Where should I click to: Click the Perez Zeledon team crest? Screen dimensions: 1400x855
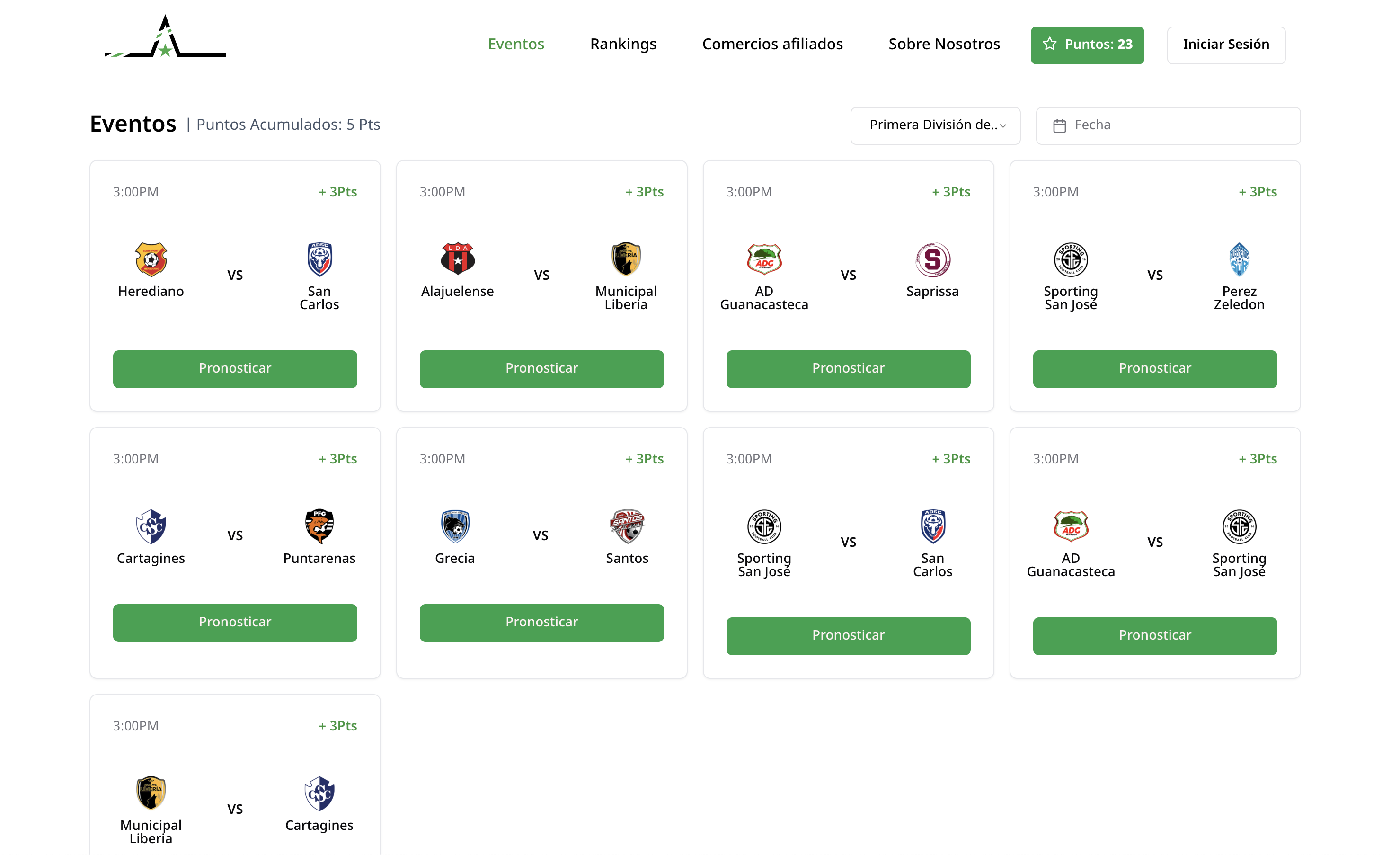(1239, 259)
